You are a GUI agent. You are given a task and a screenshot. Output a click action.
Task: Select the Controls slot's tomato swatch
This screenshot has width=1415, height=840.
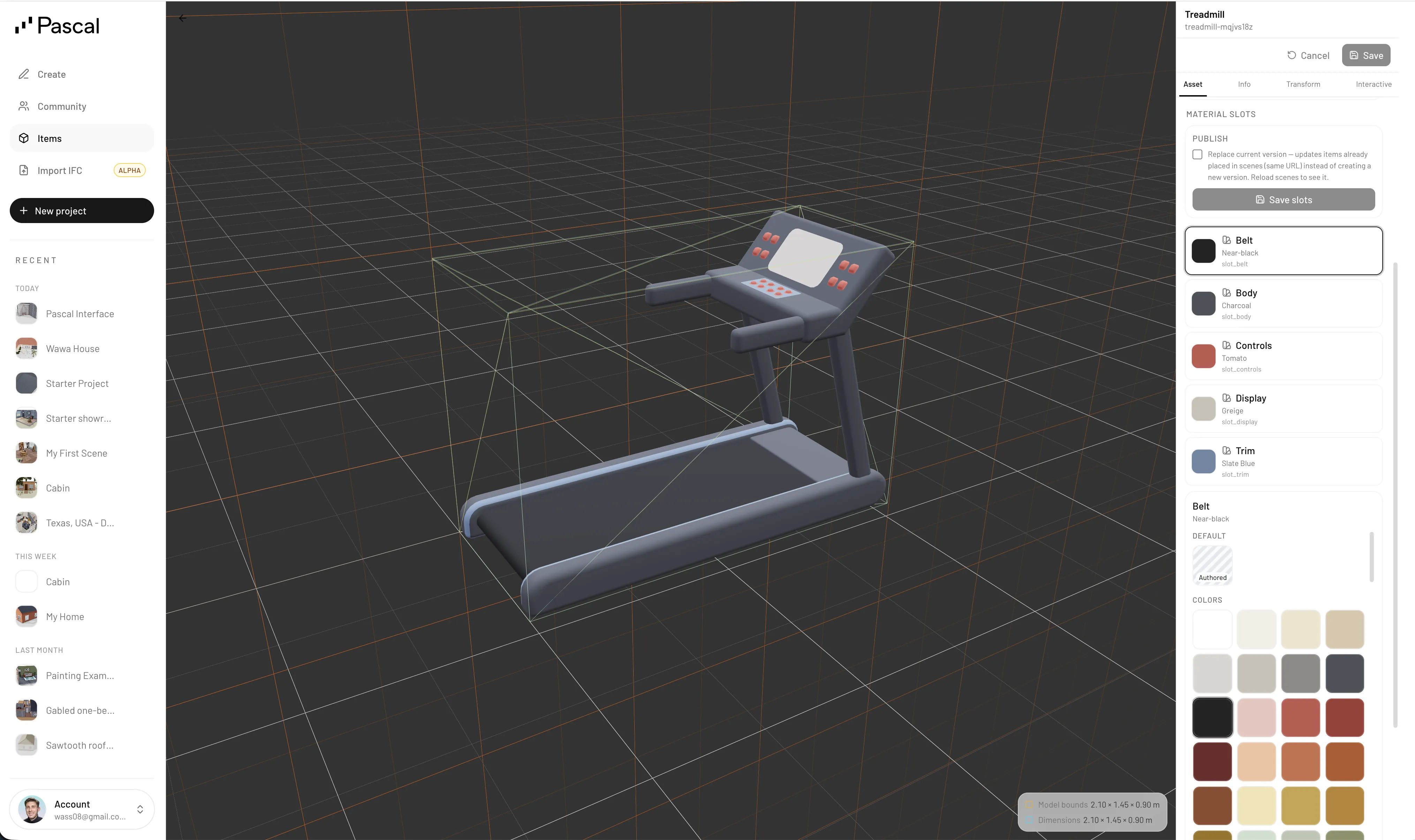coord(1203,356)
